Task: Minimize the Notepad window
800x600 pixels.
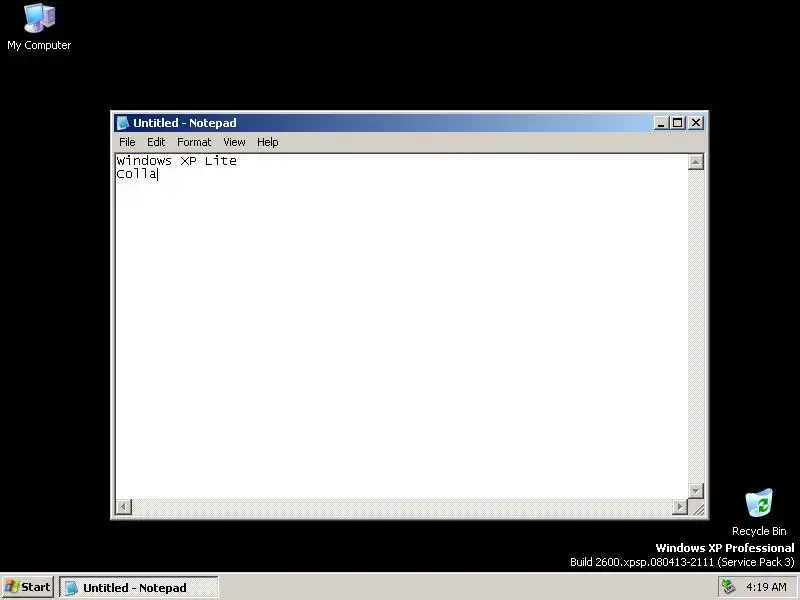Action: (661, 123)
